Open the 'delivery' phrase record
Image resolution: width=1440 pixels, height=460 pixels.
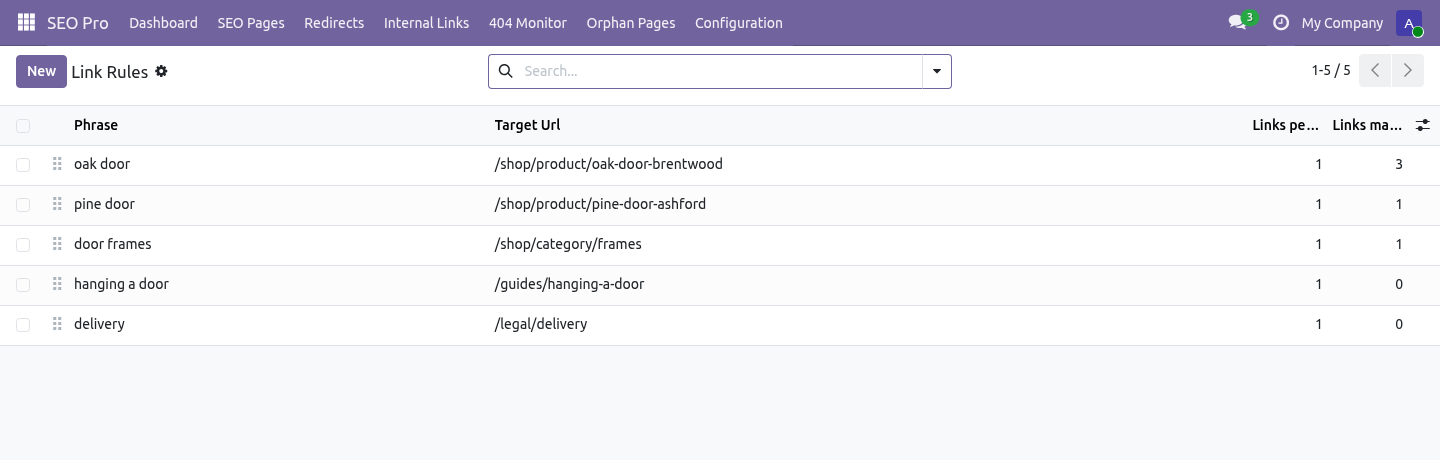click(99, 324)
